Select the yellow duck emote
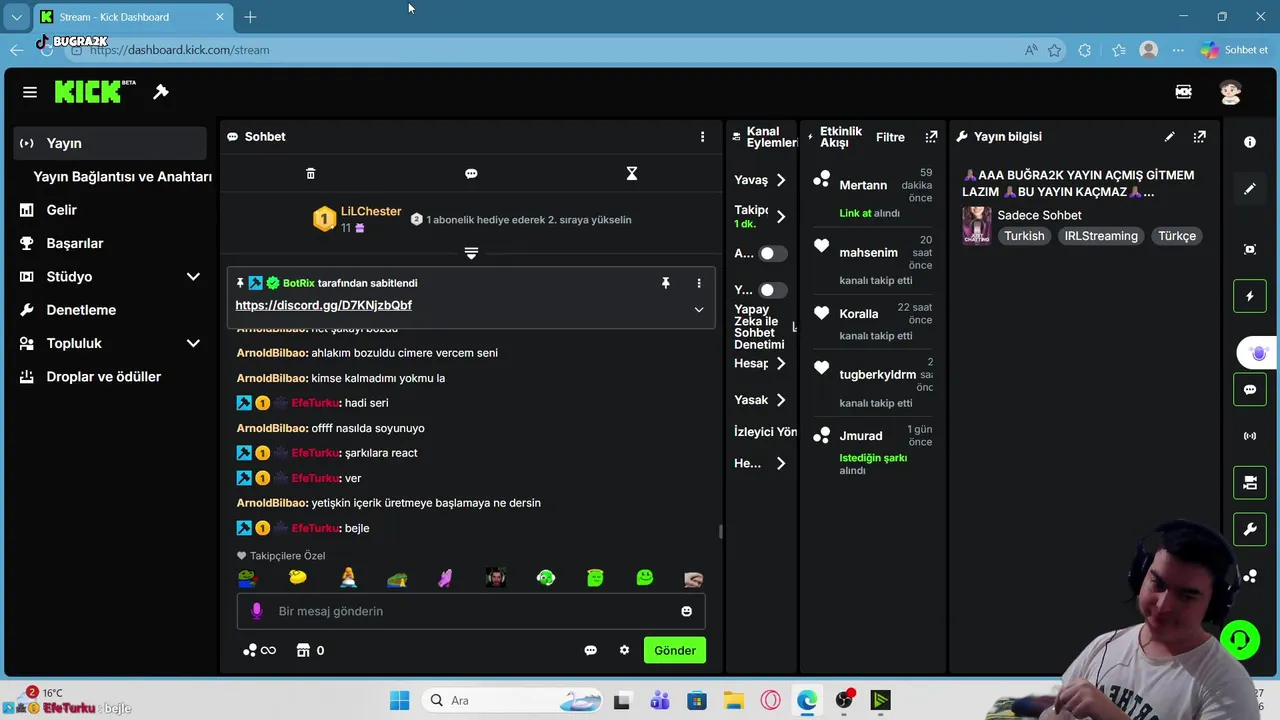This screenshot has height=720, width=1280. click(x=297, y=577)
